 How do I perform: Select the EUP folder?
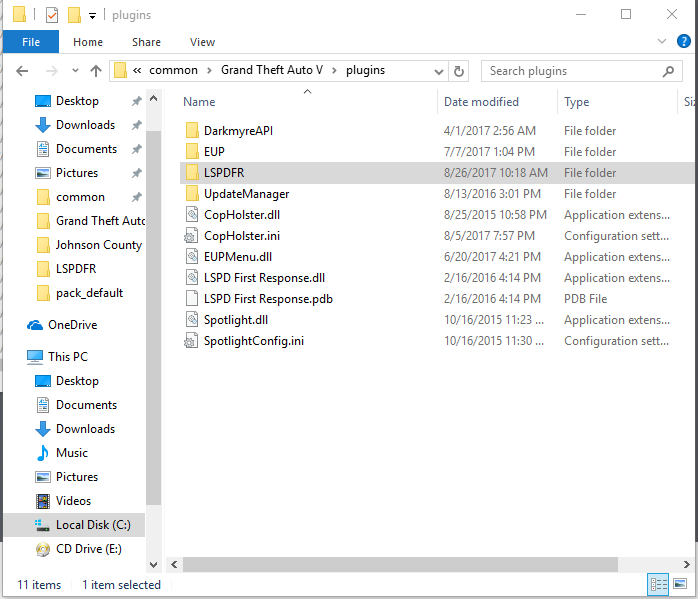click(x=214, y=152)
